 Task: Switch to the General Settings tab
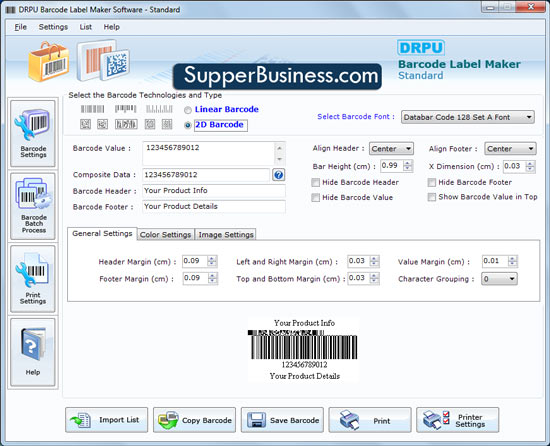102,234
